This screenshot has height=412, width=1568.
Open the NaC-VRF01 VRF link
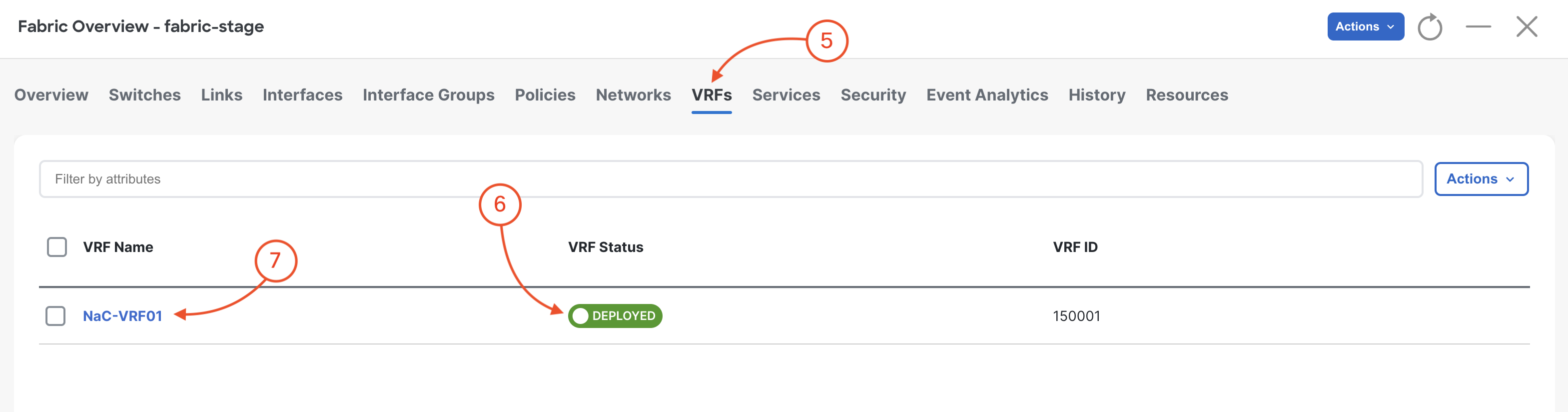pos(122,315)
